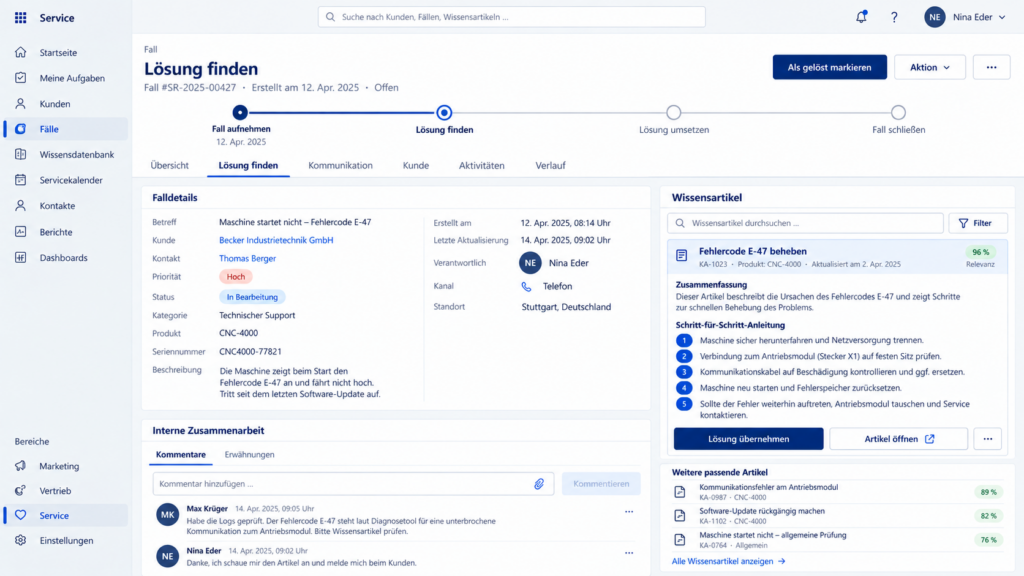
Task: Open Thomas Berger contact link
Action: pos(248,258)
